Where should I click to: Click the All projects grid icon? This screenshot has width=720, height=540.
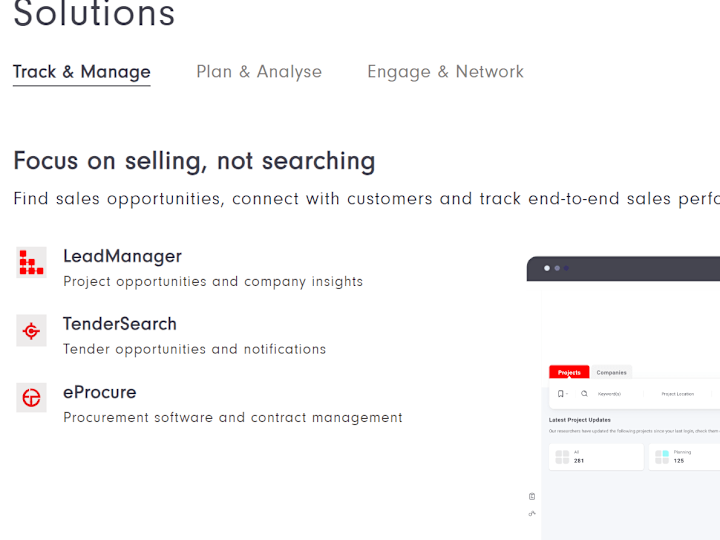coord(562,457)
